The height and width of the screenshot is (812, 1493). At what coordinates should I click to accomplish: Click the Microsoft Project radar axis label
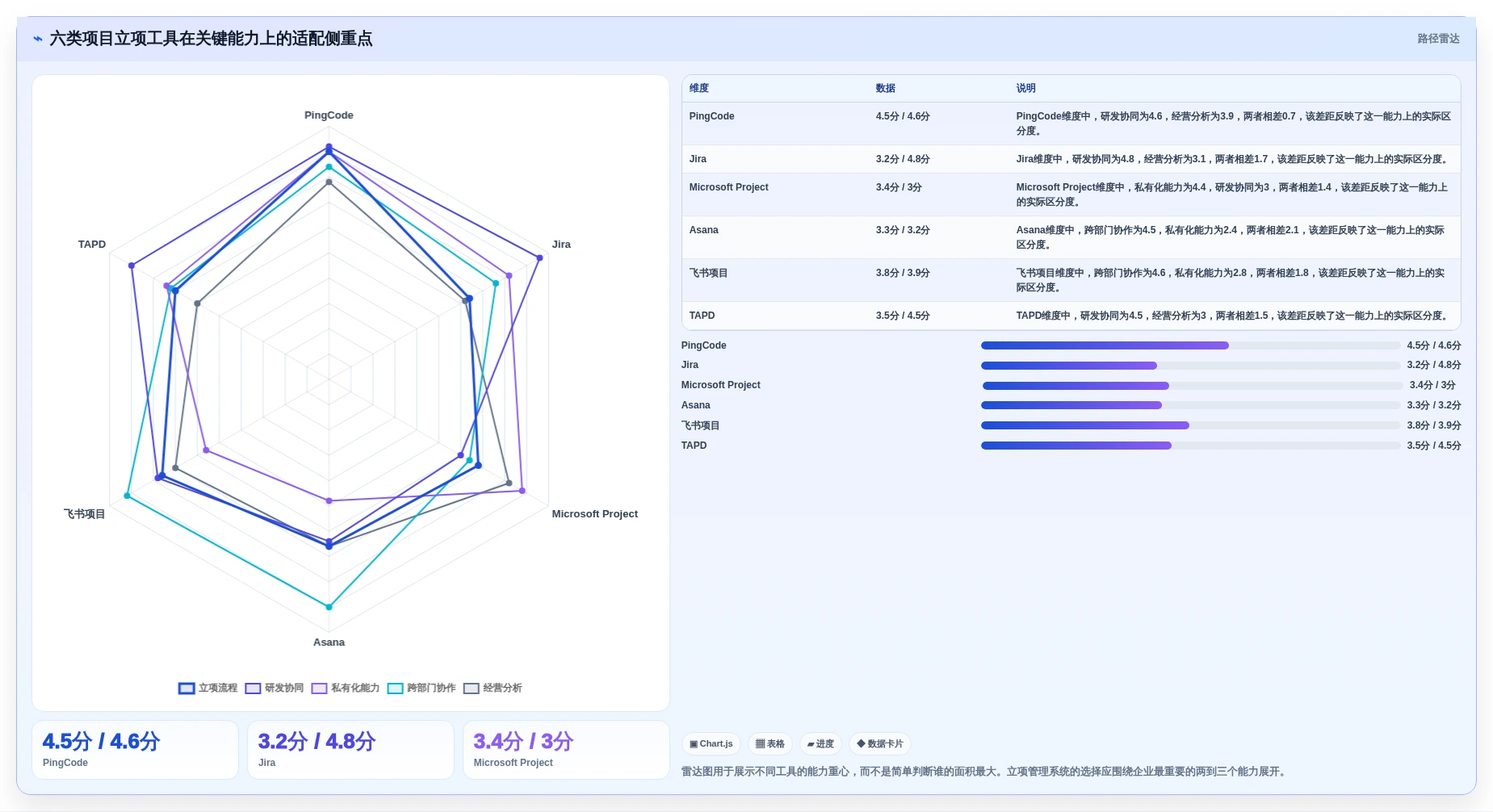pyautogui.click(x=594, y=514)
